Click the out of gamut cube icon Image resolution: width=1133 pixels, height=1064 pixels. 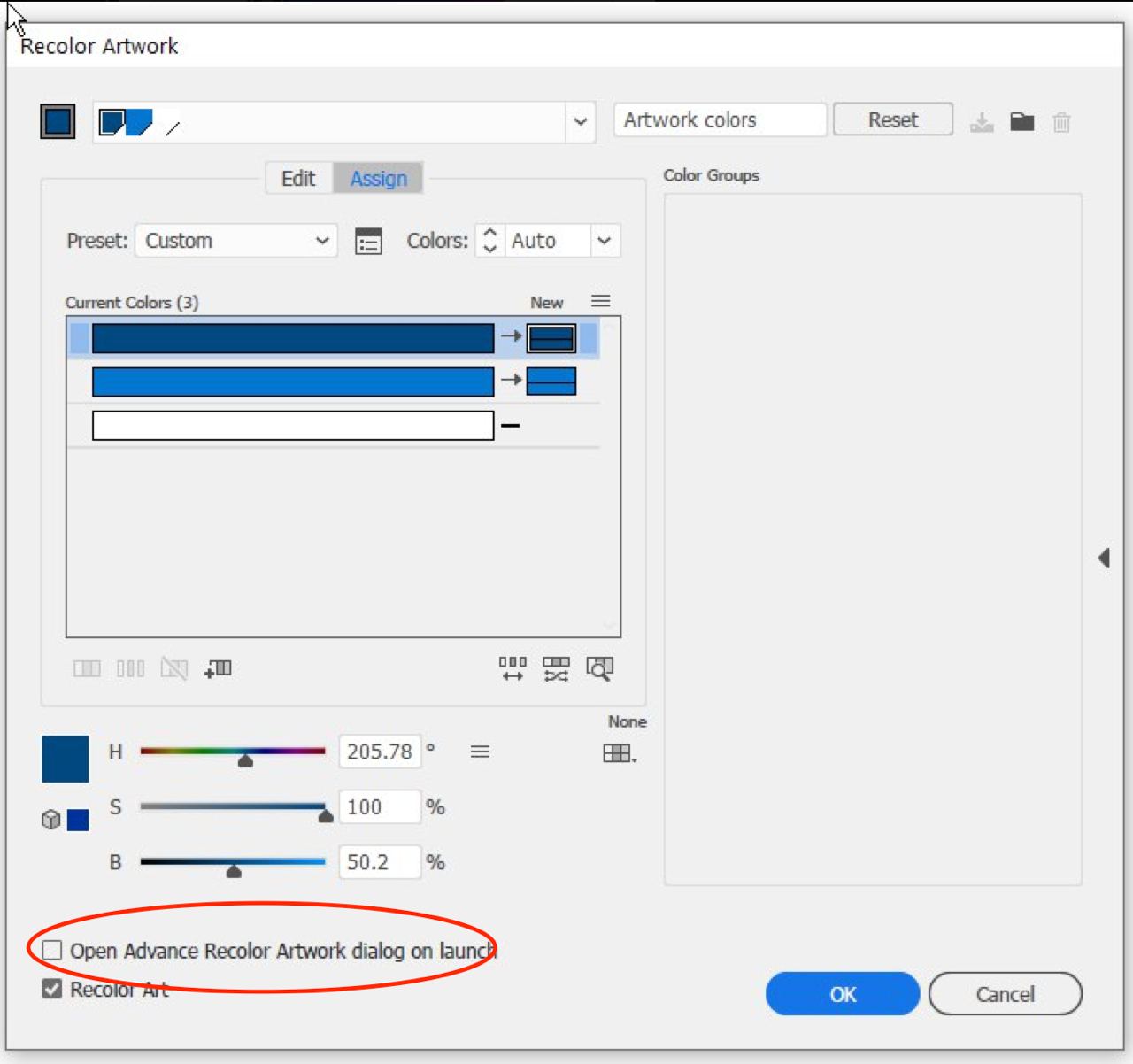[x=50, y=820]
